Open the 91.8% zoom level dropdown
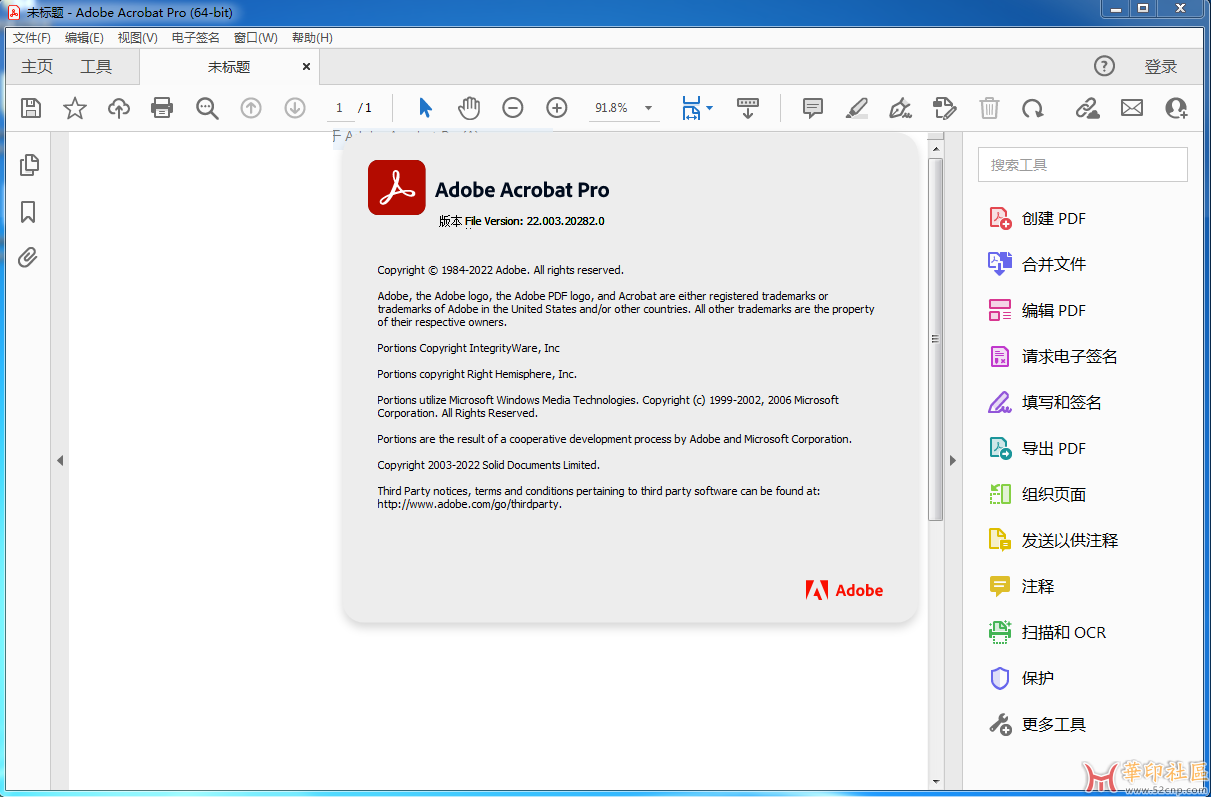1211x797 pixels. pos(648,108)
